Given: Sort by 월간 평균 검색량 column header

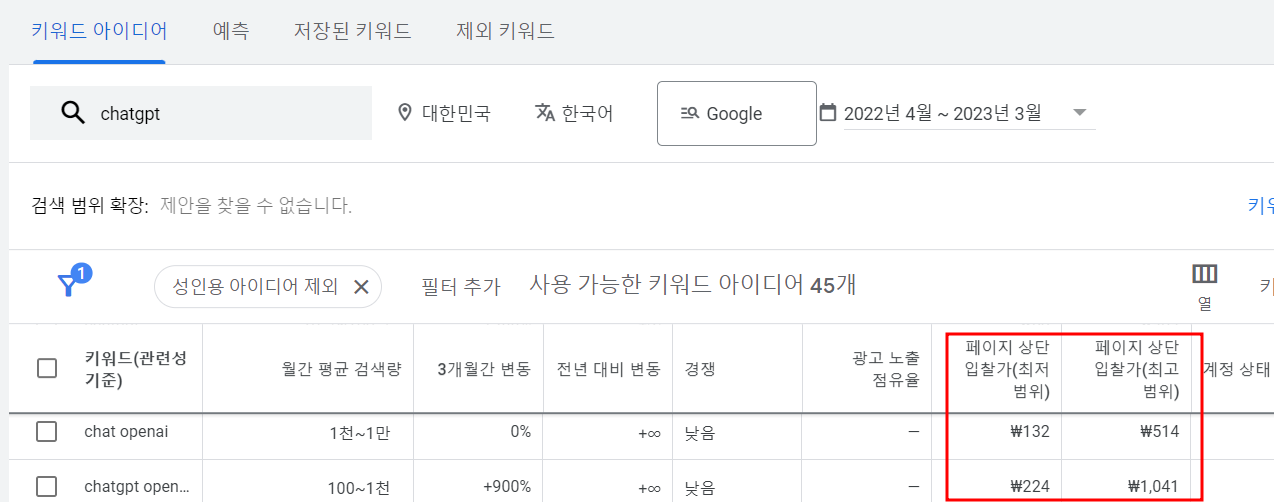Looking at the screenshot, I should 341,369.
